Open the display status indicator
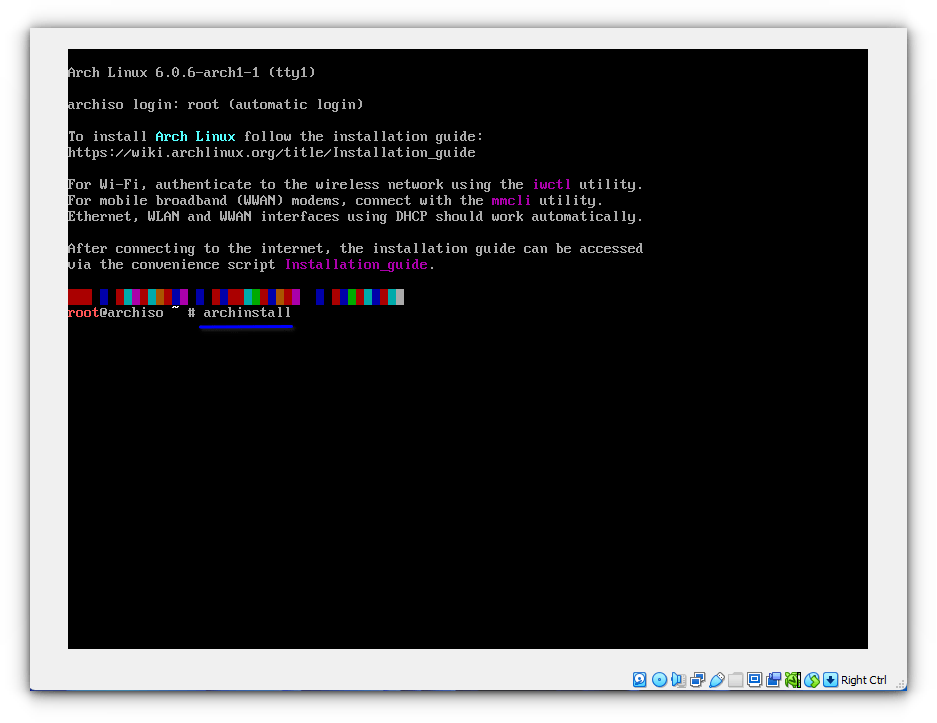 tap(755, 679)
